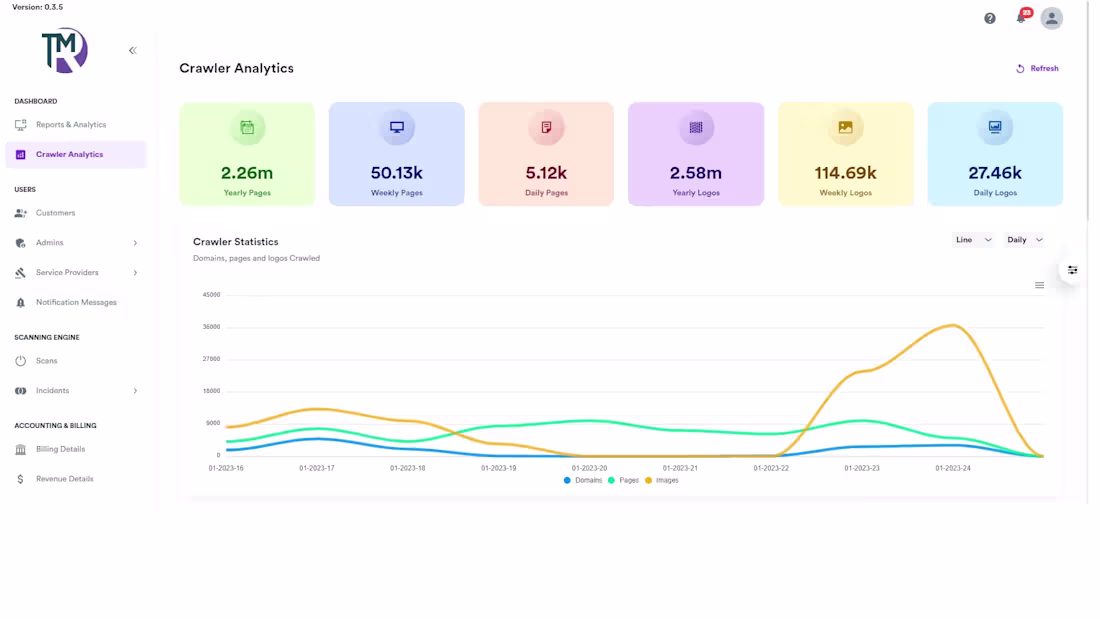Toggle the Domains series in legend
Viewport: 1100px width, 619px height.
582,481
